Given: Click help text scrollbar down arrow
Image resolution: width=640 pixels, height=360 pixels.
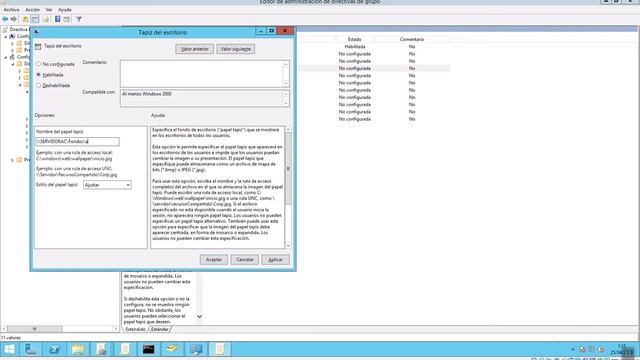Looking at the screenshot, I should tap(288, 245).
